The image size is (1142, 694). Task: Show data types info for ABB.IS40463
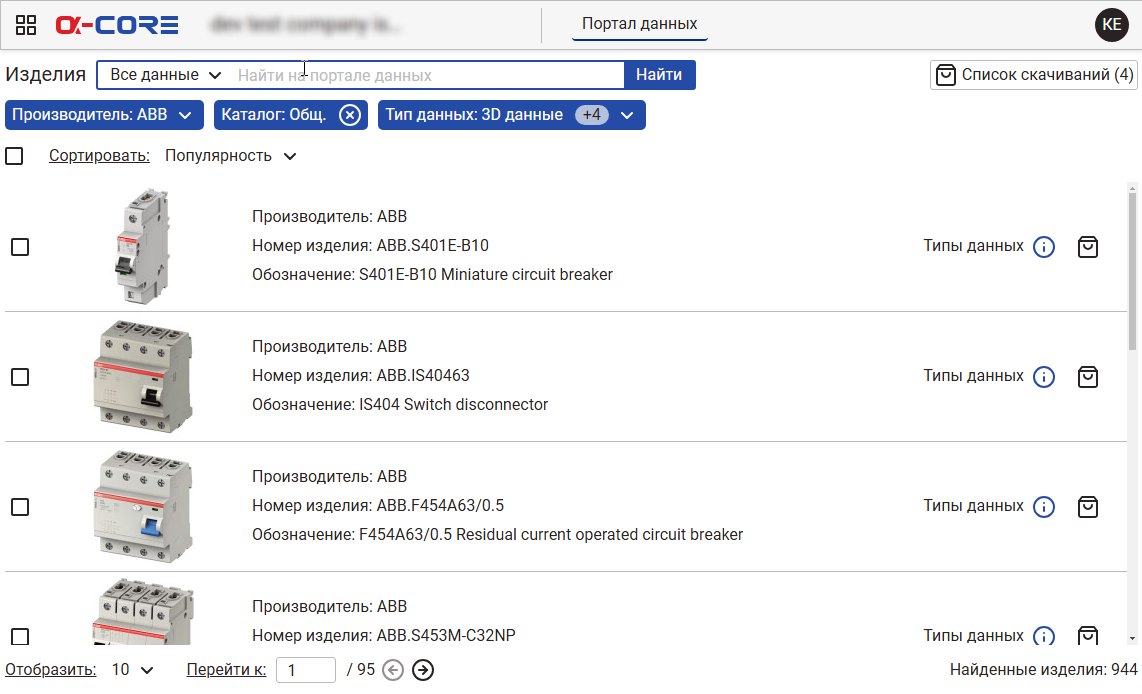[x=1044, y=376]
